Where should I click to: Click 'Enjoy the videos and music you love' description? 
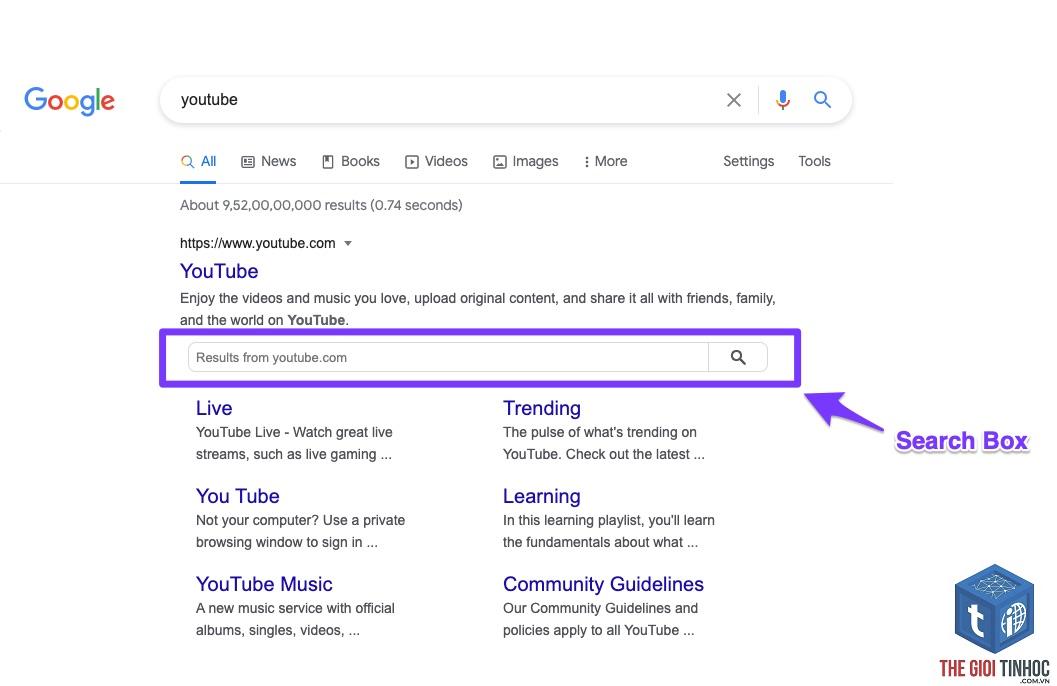pos(478,309)
